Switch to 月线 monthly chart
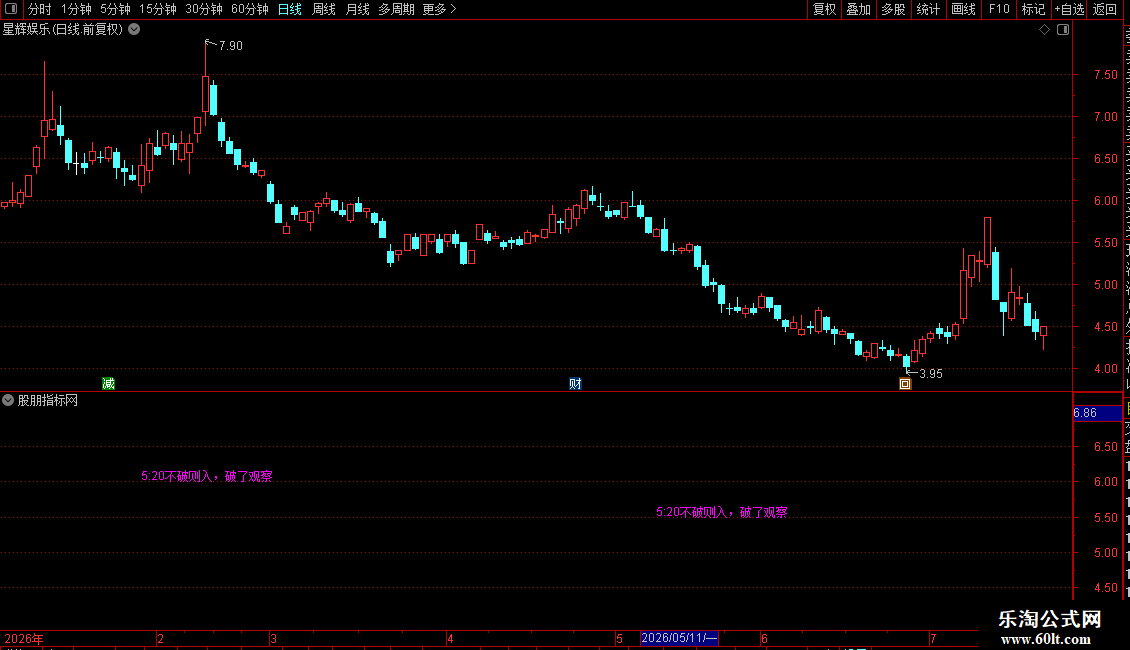The height and width of the screenshot is (650, 1130). click(357, 9)
